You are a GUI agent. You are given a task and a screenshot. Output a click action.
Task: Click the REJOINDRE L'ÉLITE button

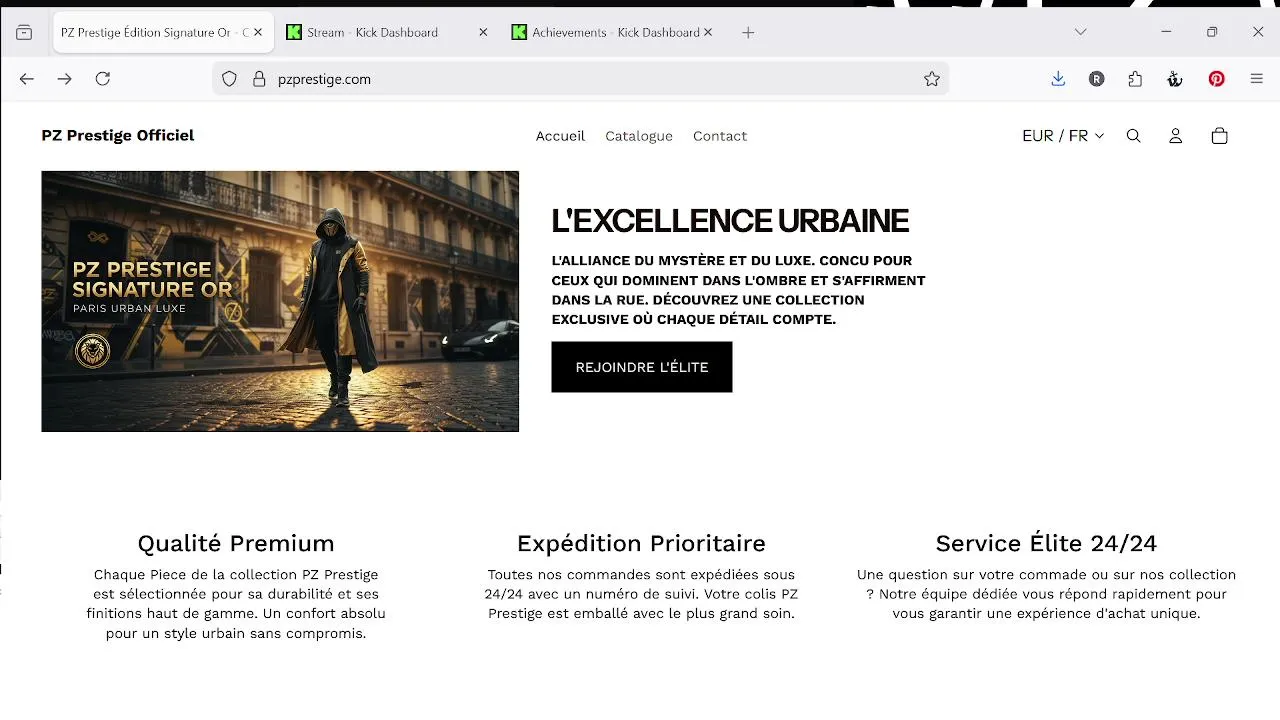641,367
